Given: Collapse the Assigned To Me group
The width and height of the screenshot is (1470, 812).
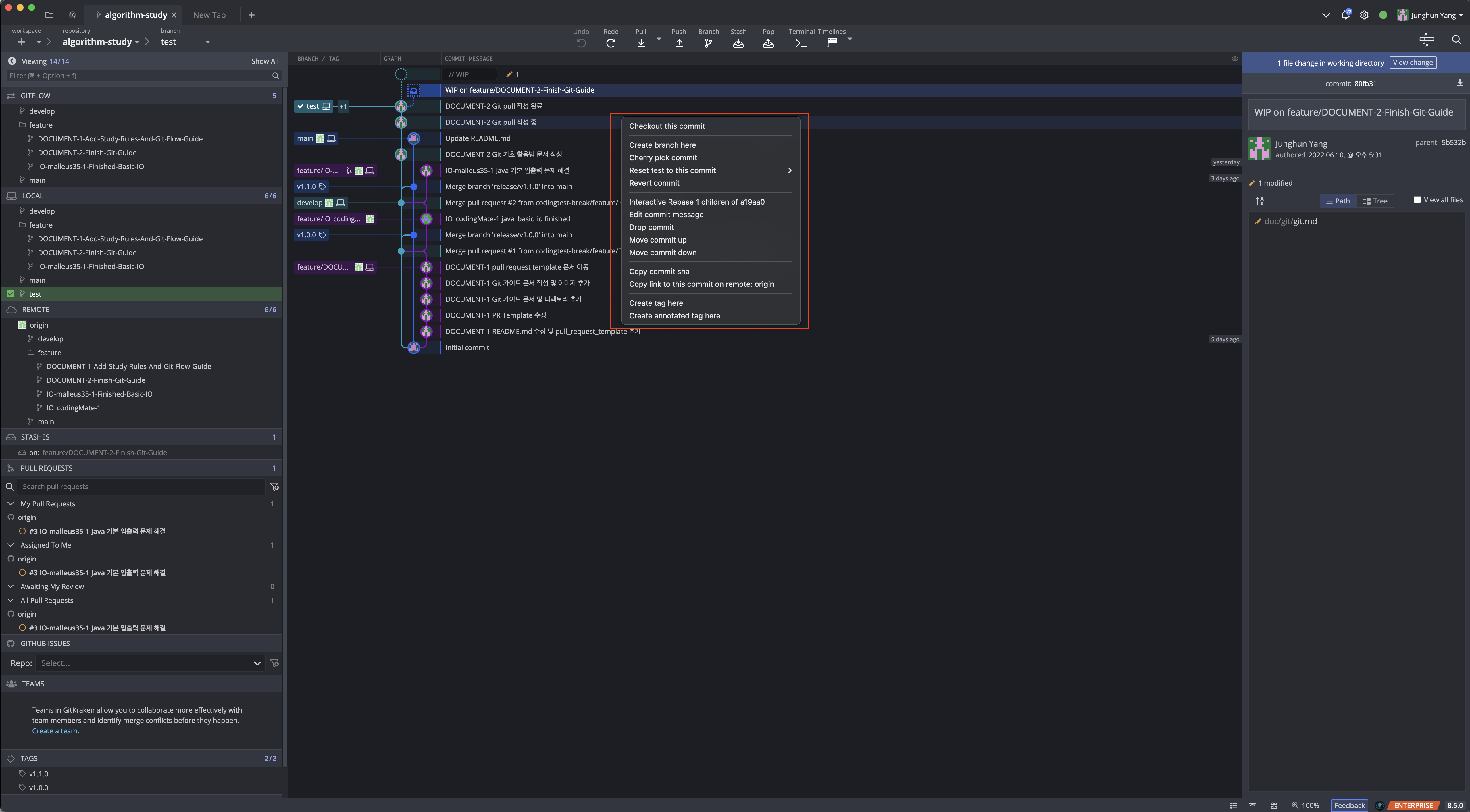Looking at the screenshot, I should [x=10, y=545].
